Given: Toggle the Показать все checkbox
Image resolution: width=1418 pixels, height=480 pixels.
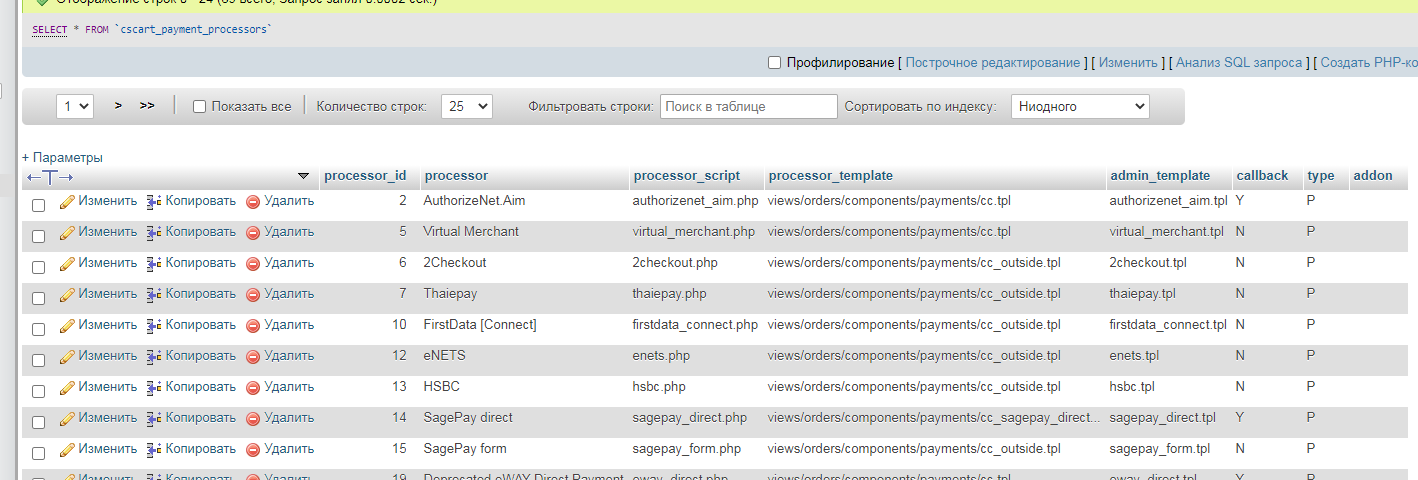Looking at the screenshot, I should [x=199, y=106].
